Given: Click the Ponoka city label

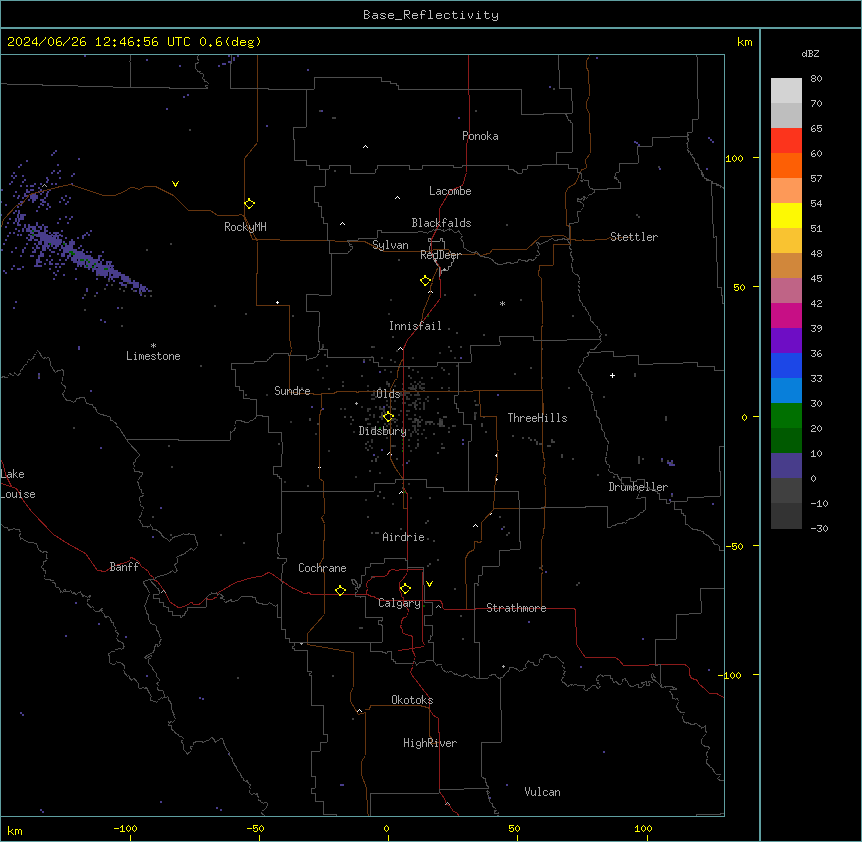Looking at the screenshot, I should [480, 136].
